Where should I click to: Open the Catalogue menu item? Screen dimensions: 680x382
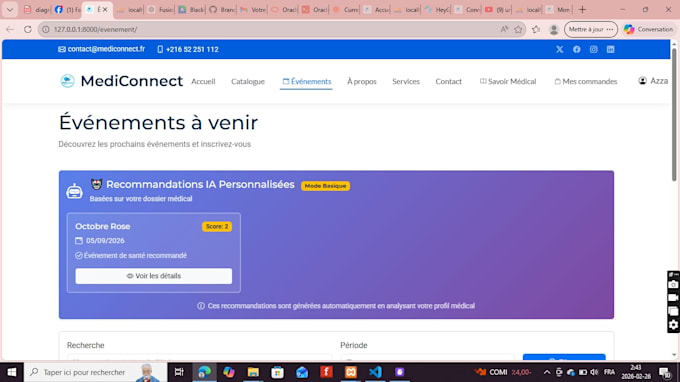point(248,82)
